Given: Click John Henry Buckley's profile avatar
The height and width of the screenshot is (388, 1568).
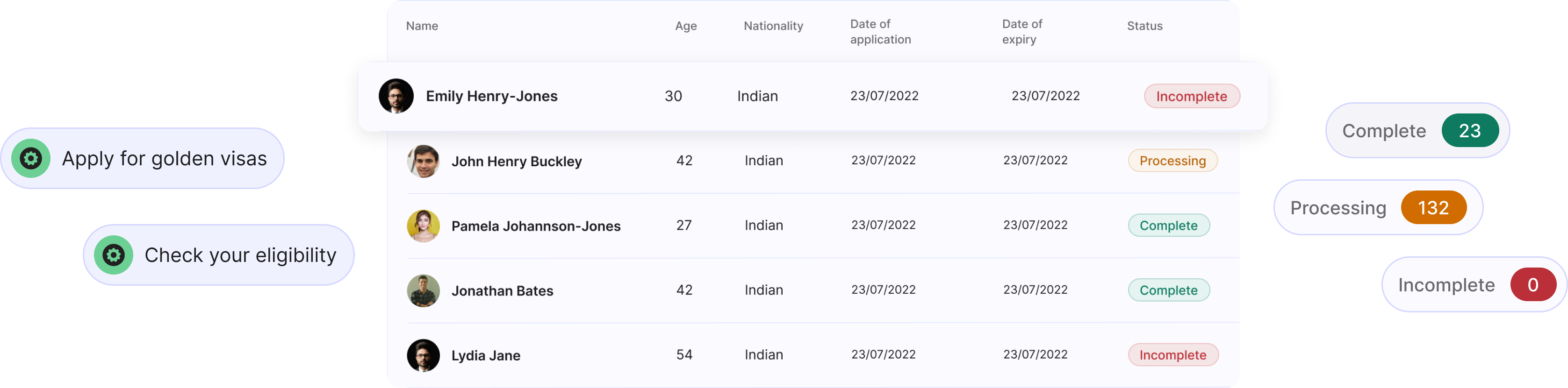Looking at the screenshot, I should 423,161.
